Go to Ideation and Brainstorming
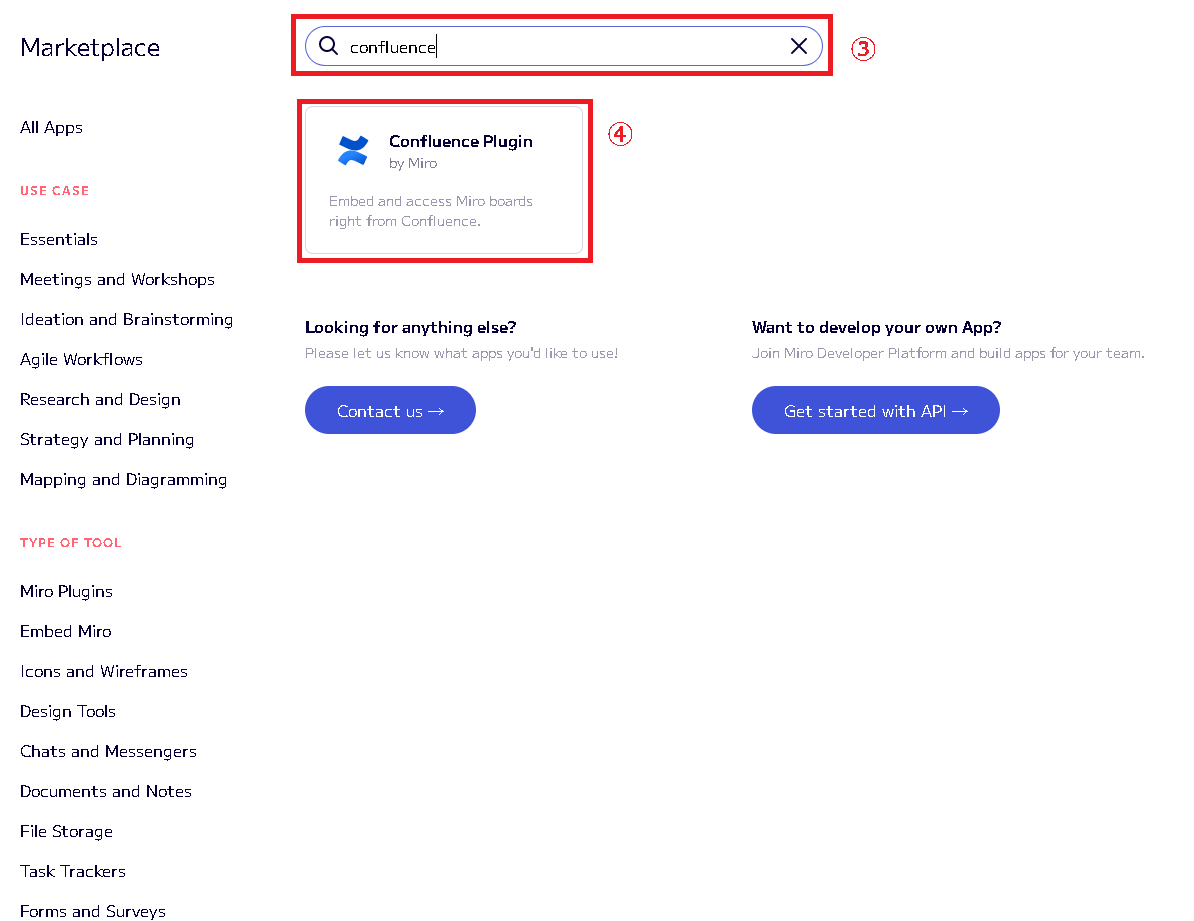Viewport: 1194px width, 921px height. click(126, 319)
